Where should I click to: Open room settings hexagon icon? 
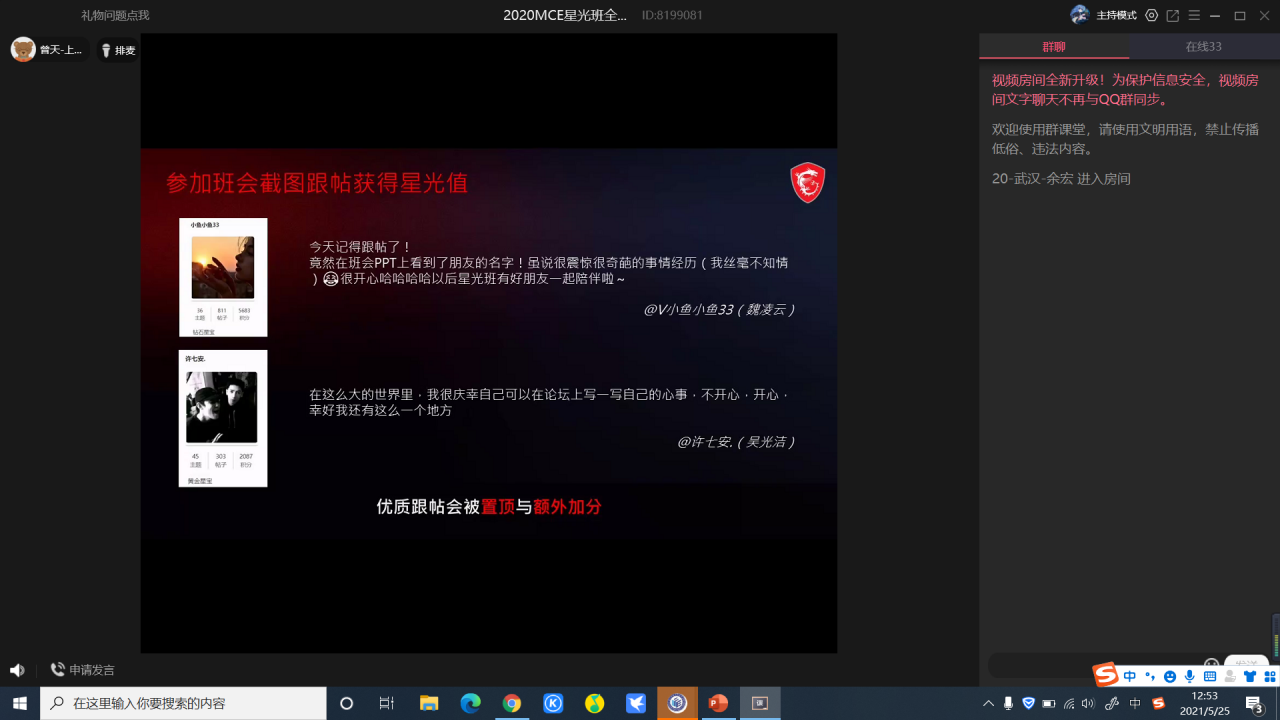tap(1152, 16)
